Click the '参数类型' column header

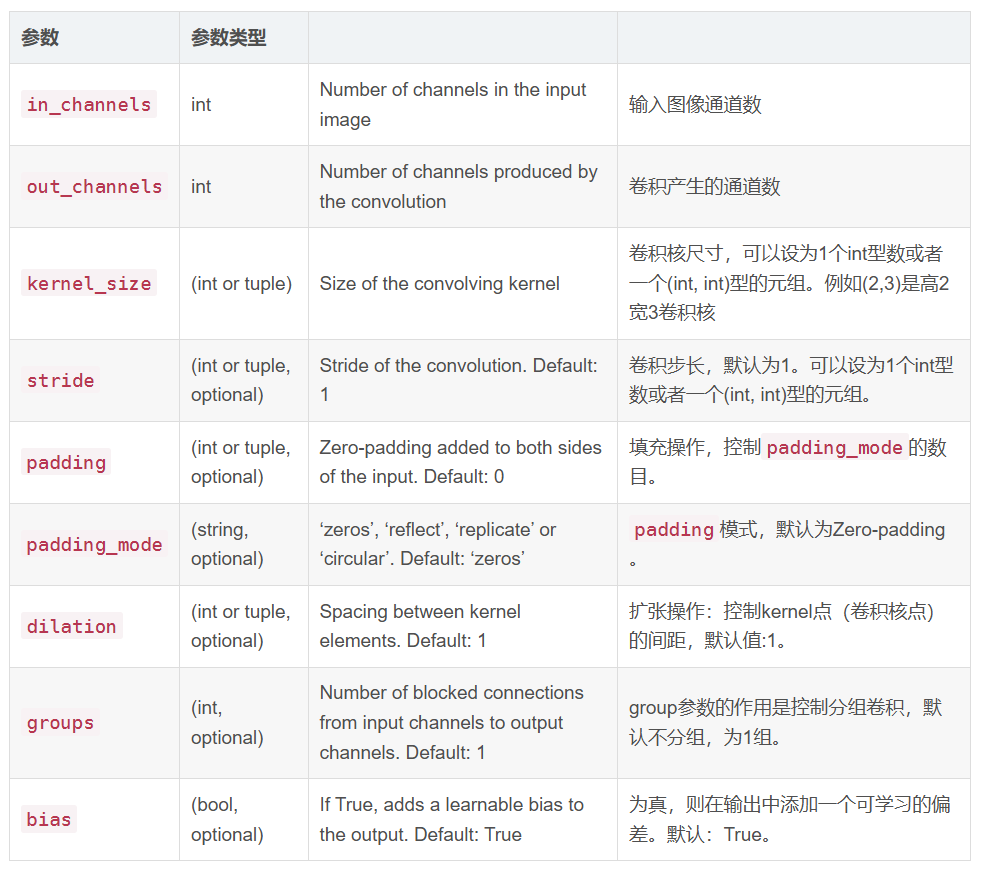tap(228, 38)
